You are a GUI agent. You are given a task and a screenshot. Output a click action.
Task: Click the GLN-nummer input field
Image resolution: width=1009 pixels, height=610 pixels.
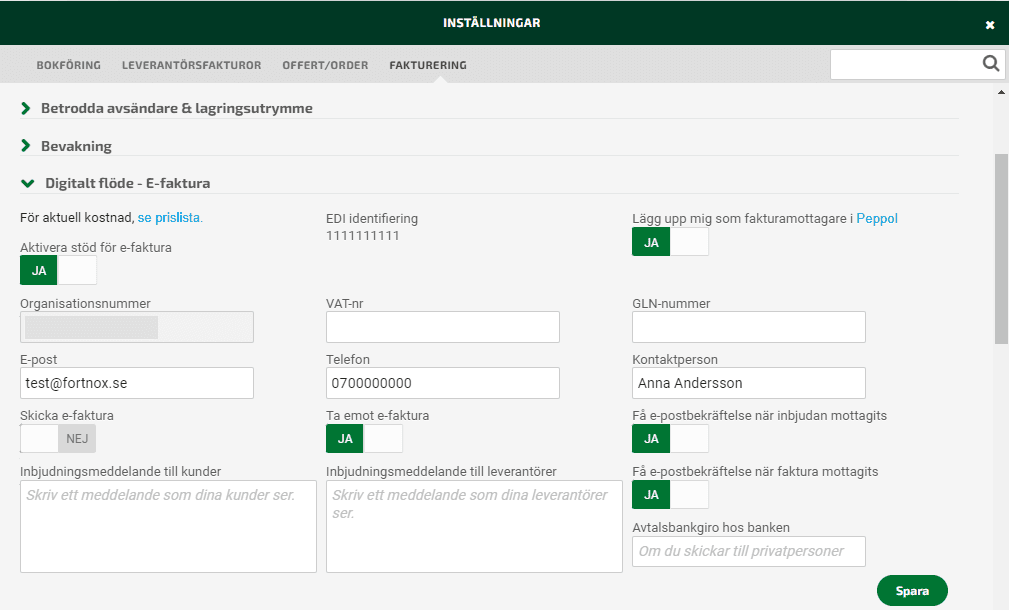click(749, 327)
